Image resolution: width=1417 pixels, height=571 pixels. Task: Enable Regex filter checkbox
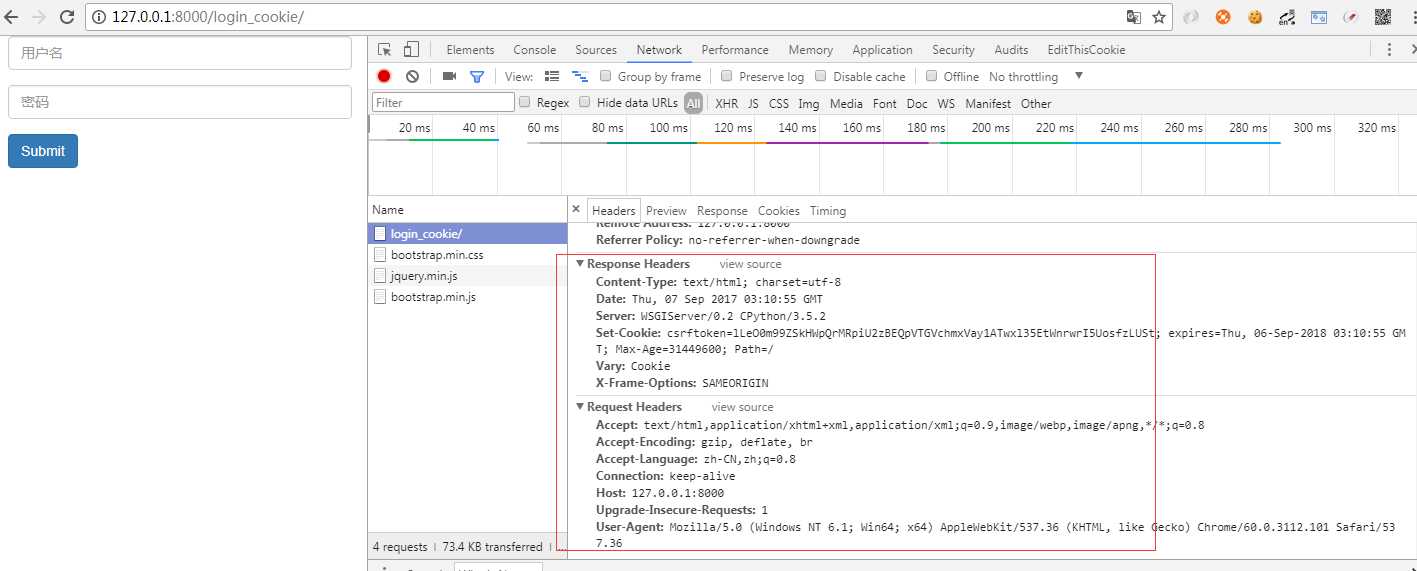(x=524, y=102)
